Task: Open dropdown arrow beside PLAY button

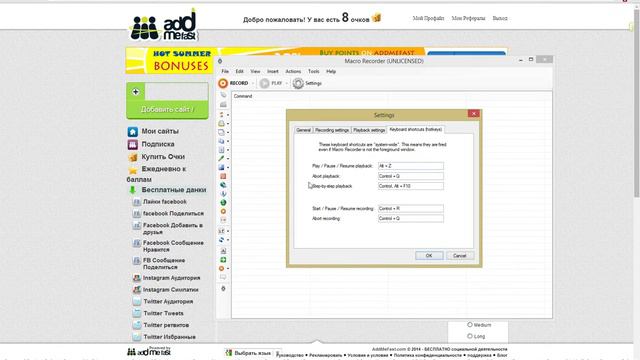Action: tap(287, 84)
